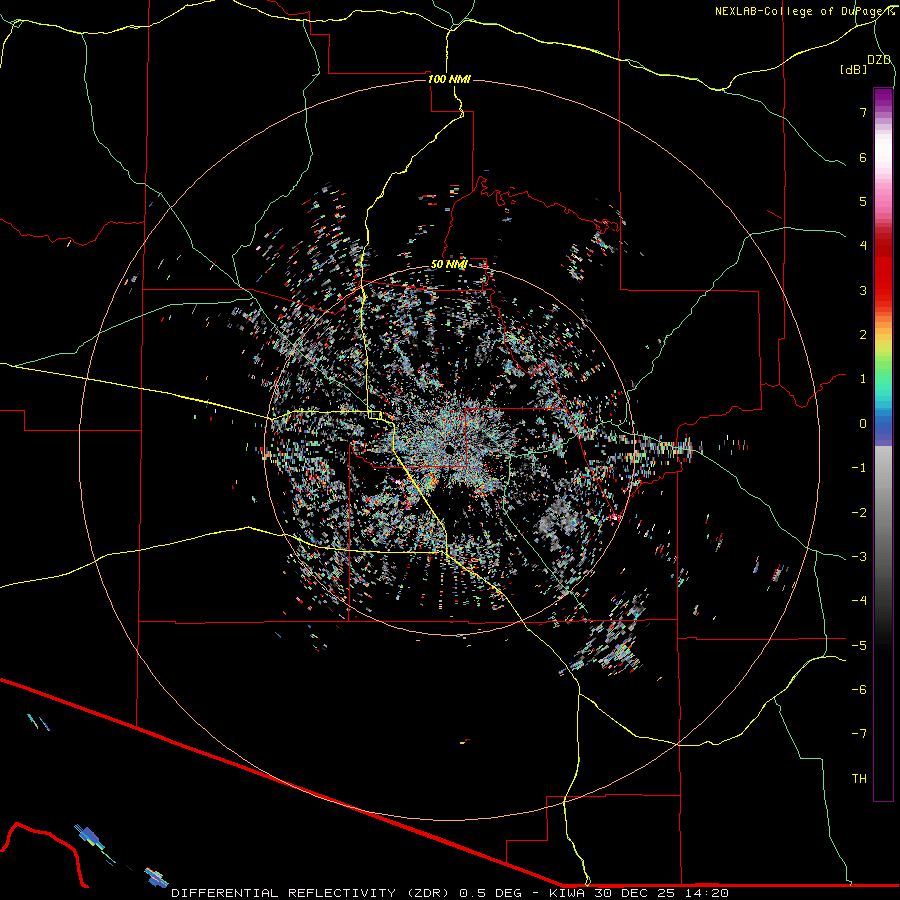Click the 100 NMI range ring label
This screenshot has width=900, height=900.
[449, 79]
